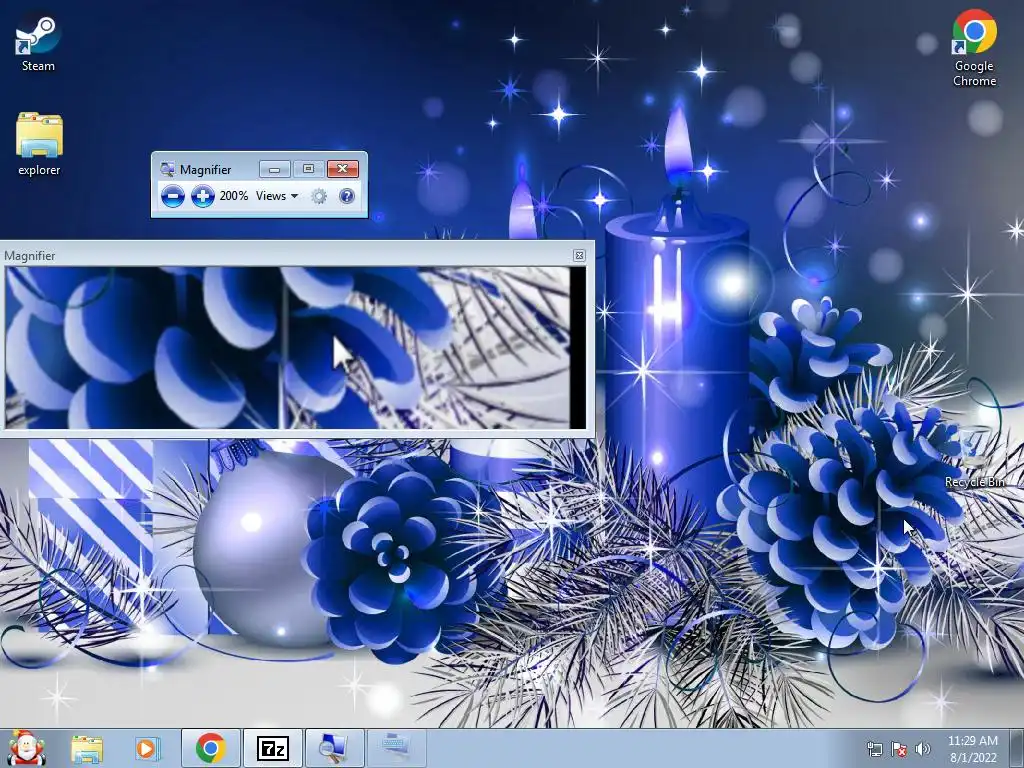Click the Magnifier toolbar title bar icon

tap(167, 169)
